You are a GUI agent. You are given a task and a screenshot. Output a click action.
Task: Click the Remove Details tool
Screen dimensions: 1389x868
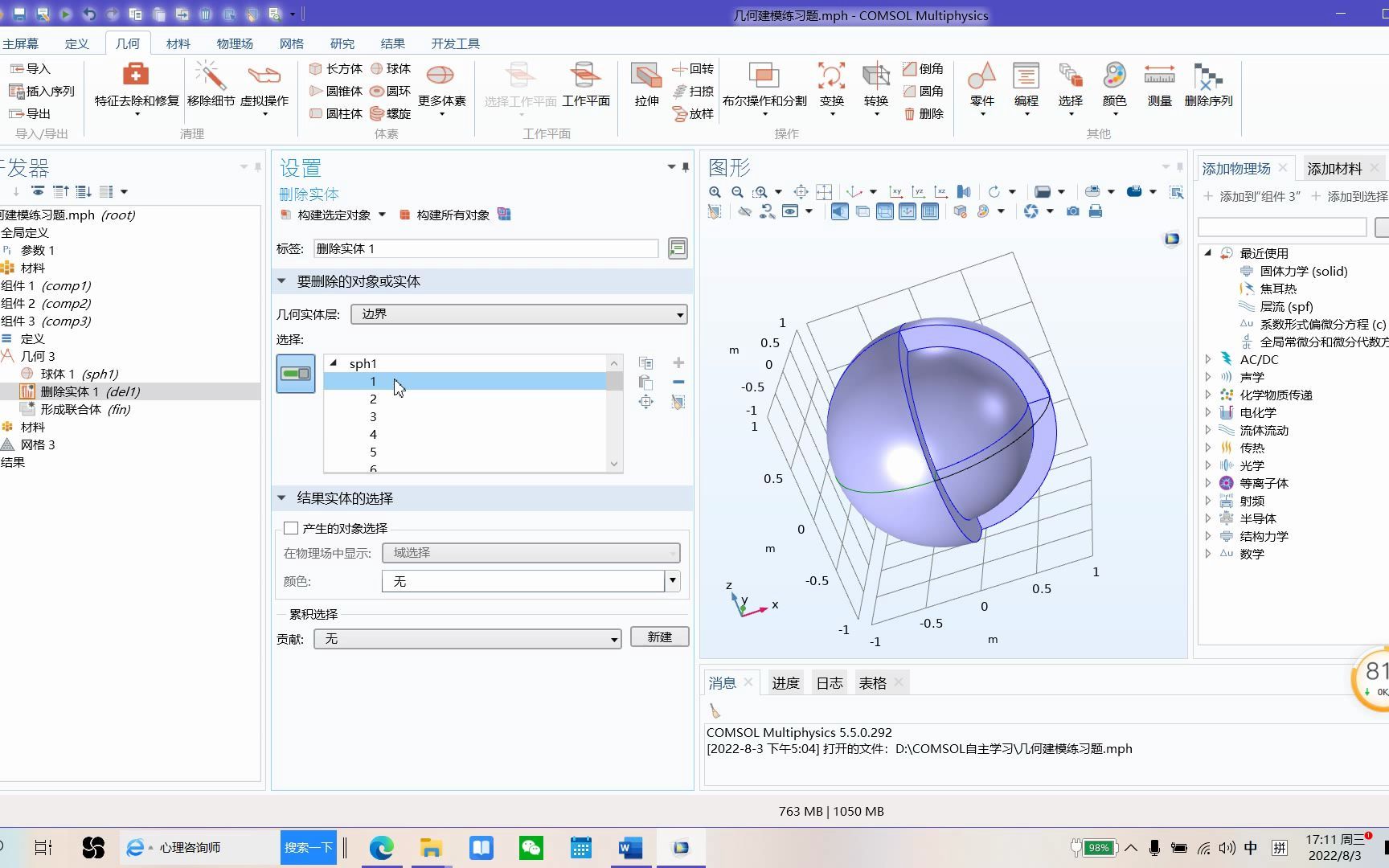[211, 85]
